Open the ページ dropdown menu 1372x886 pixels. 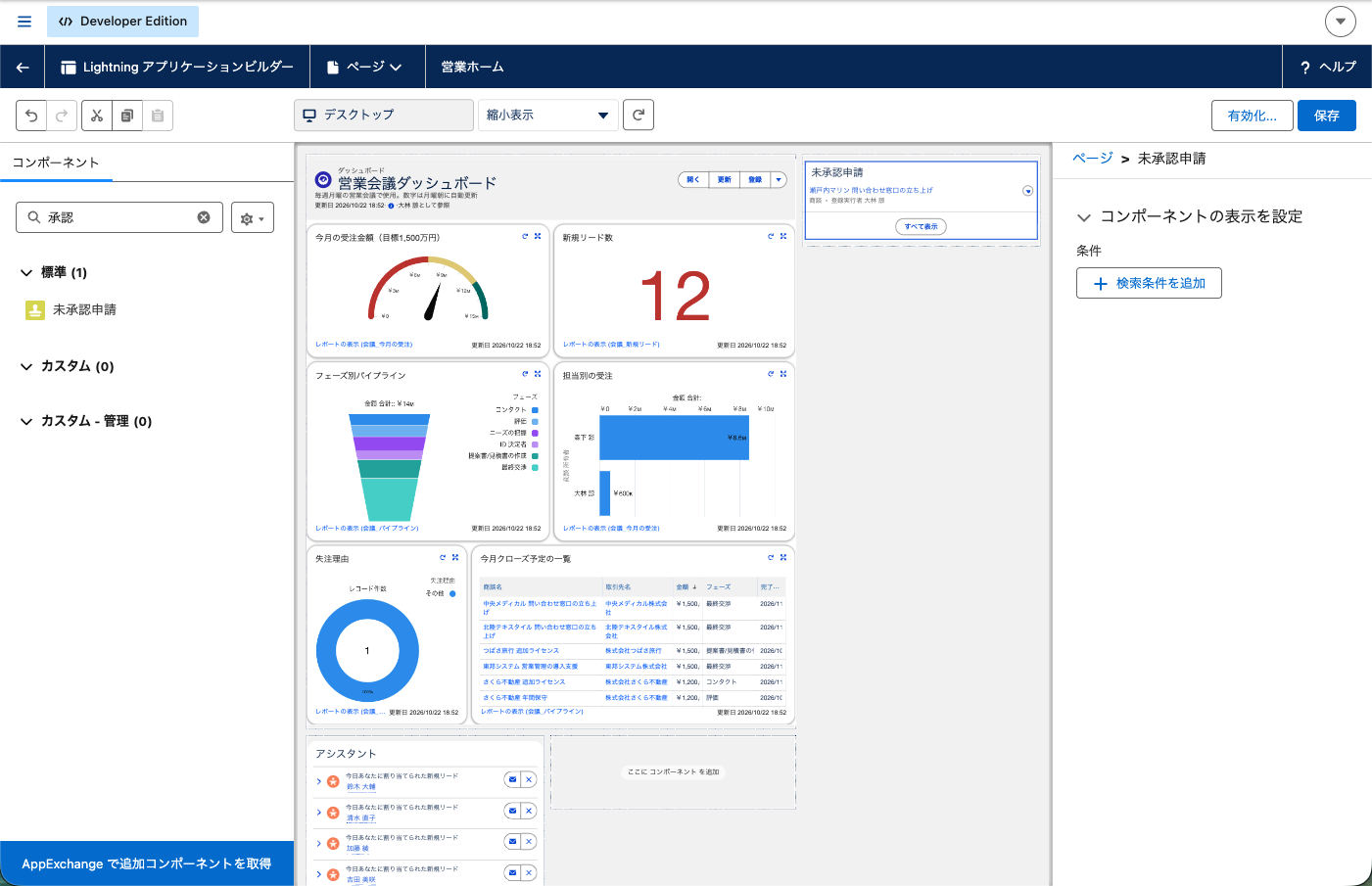(x=367, y=67)
